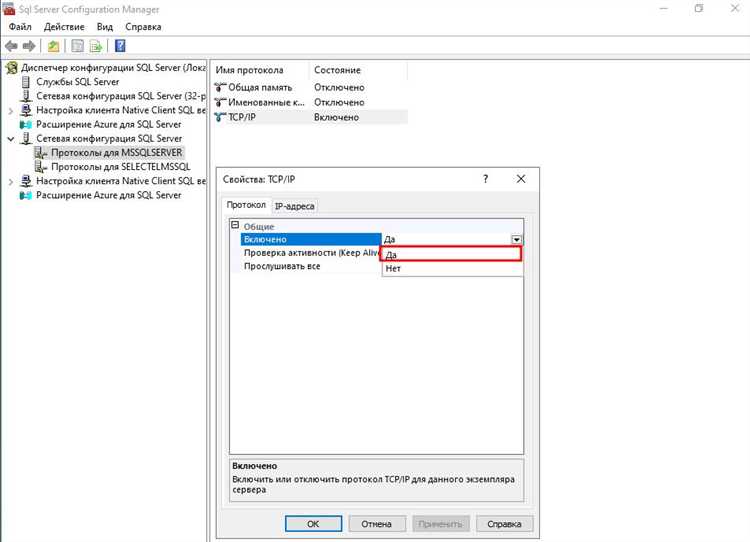Select Протоколы для SELECTELMSSQL in the tree

tap(120, 167)
